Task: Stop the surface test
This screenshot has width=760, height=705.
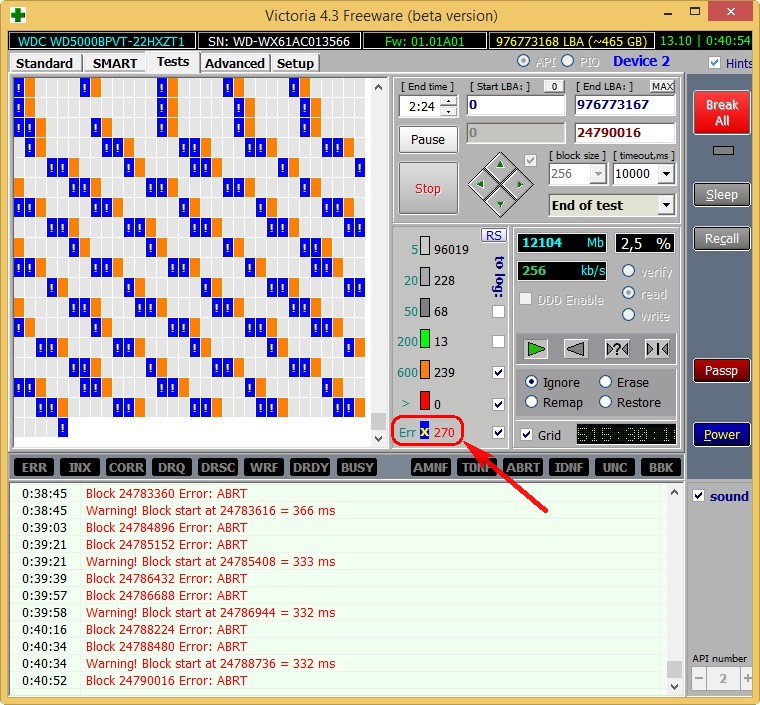Action: (428, 188)
